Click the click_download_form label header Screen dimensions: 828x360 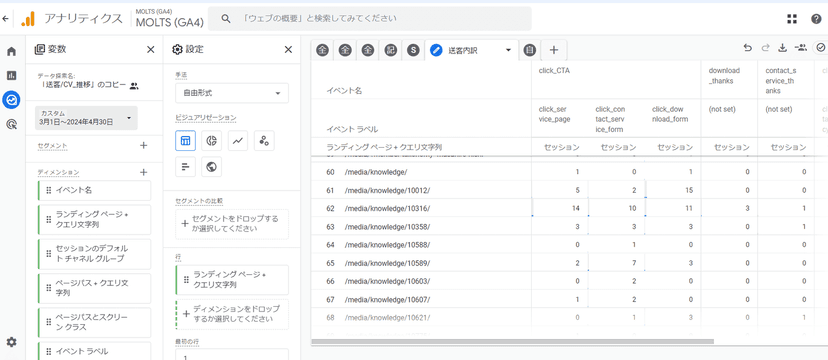tap(669, 115)
